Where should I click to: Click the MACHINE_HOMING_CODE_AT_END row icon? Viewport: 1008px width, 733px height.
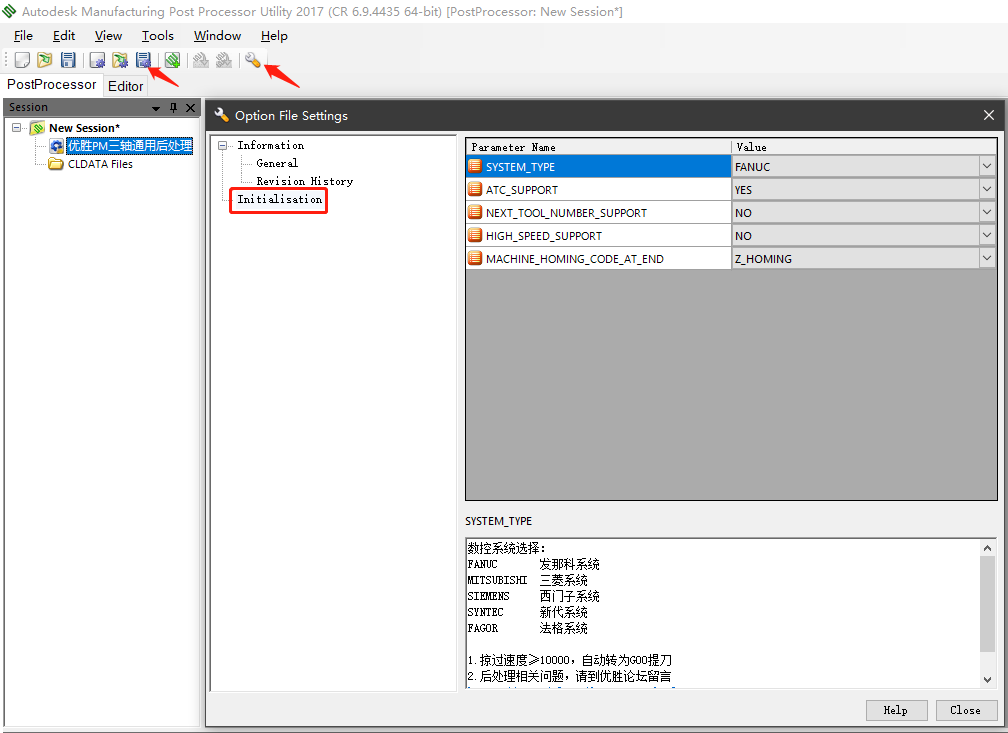[475, 258]
